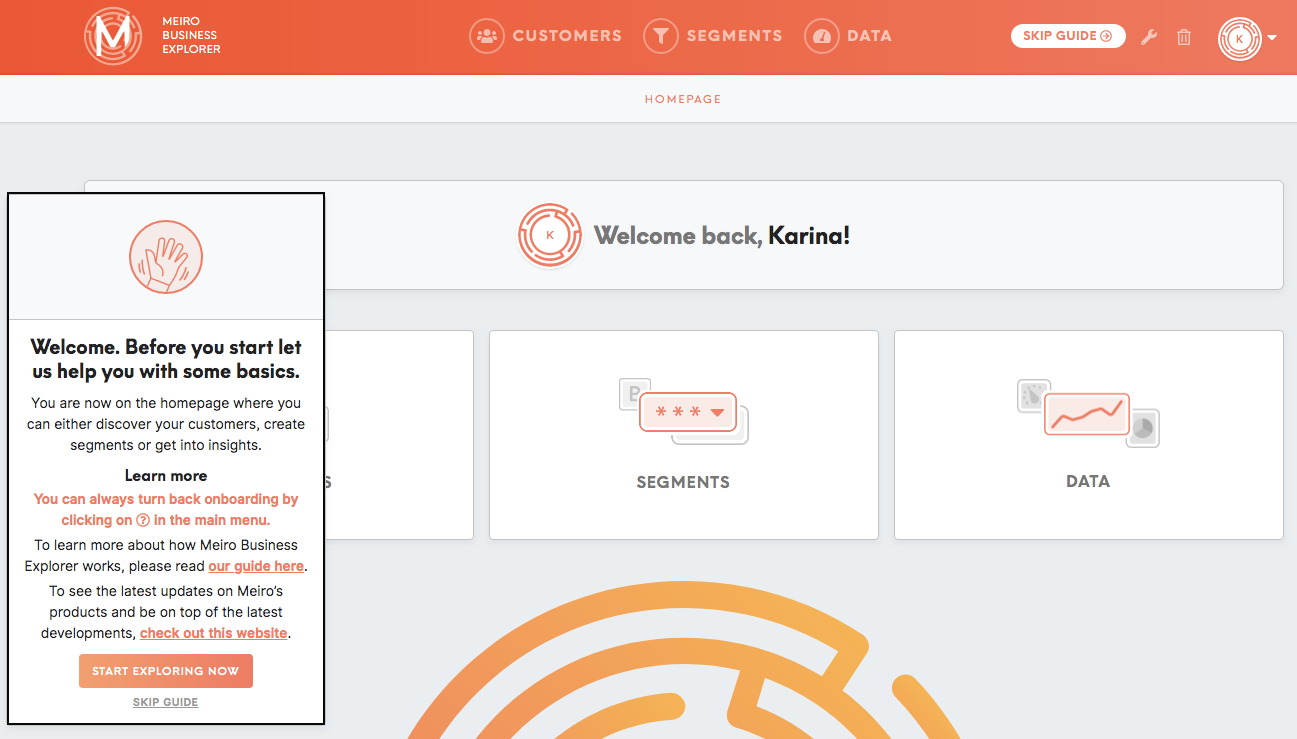Click the help question mark icon in guide text

tap(143, 520)
